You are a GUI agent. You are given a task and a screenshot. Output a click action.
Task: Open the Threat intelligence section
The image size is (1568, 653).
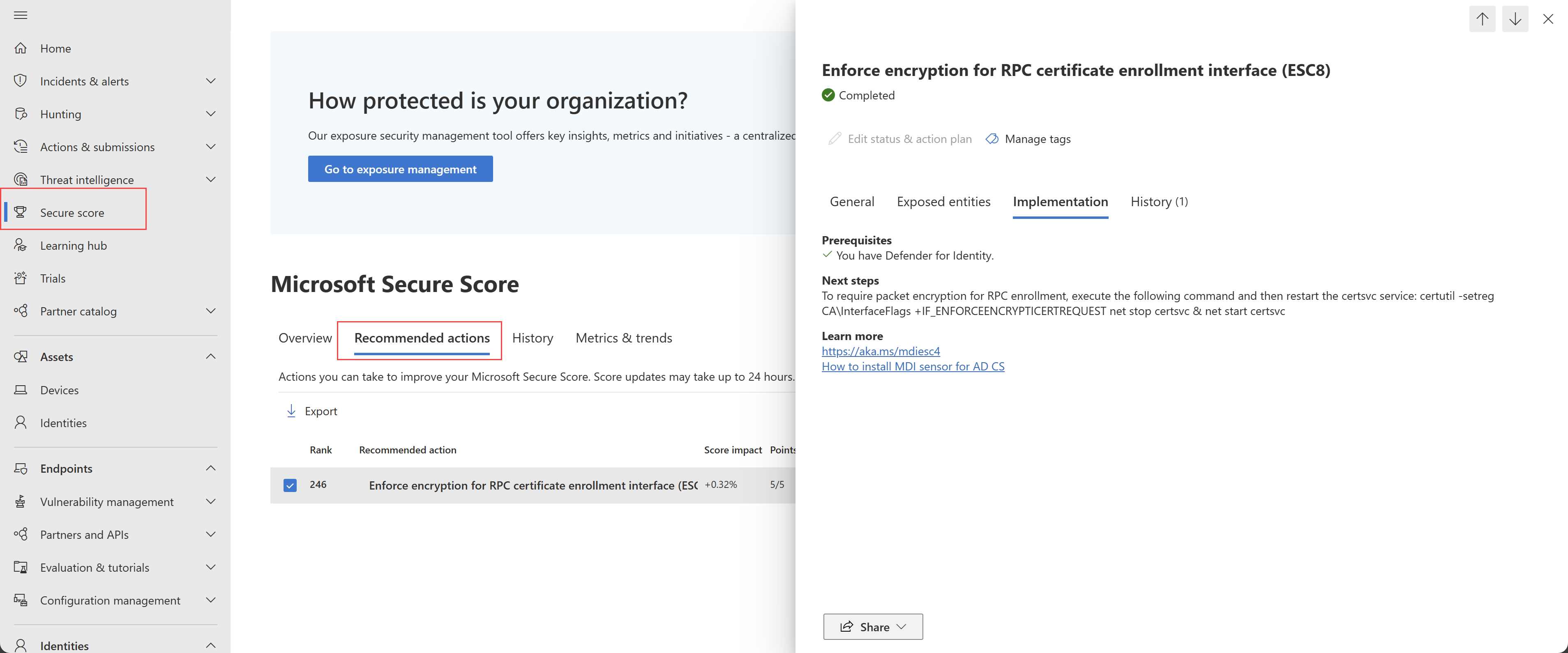(x=86, y=179)
